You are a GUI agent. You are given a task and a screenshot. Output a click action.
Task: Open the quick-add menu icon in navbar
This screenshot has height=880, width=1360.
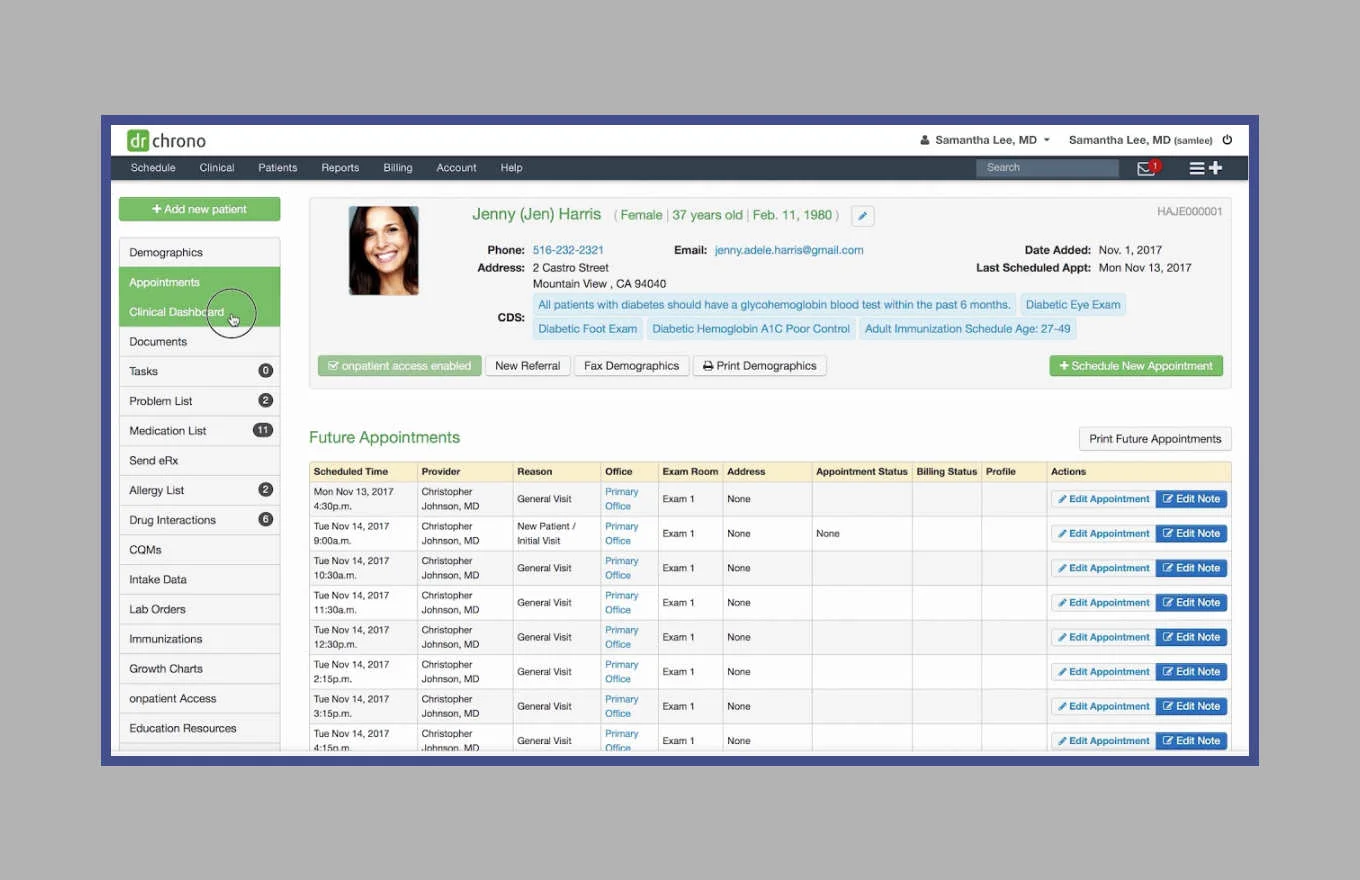(x=1205, y=168)
